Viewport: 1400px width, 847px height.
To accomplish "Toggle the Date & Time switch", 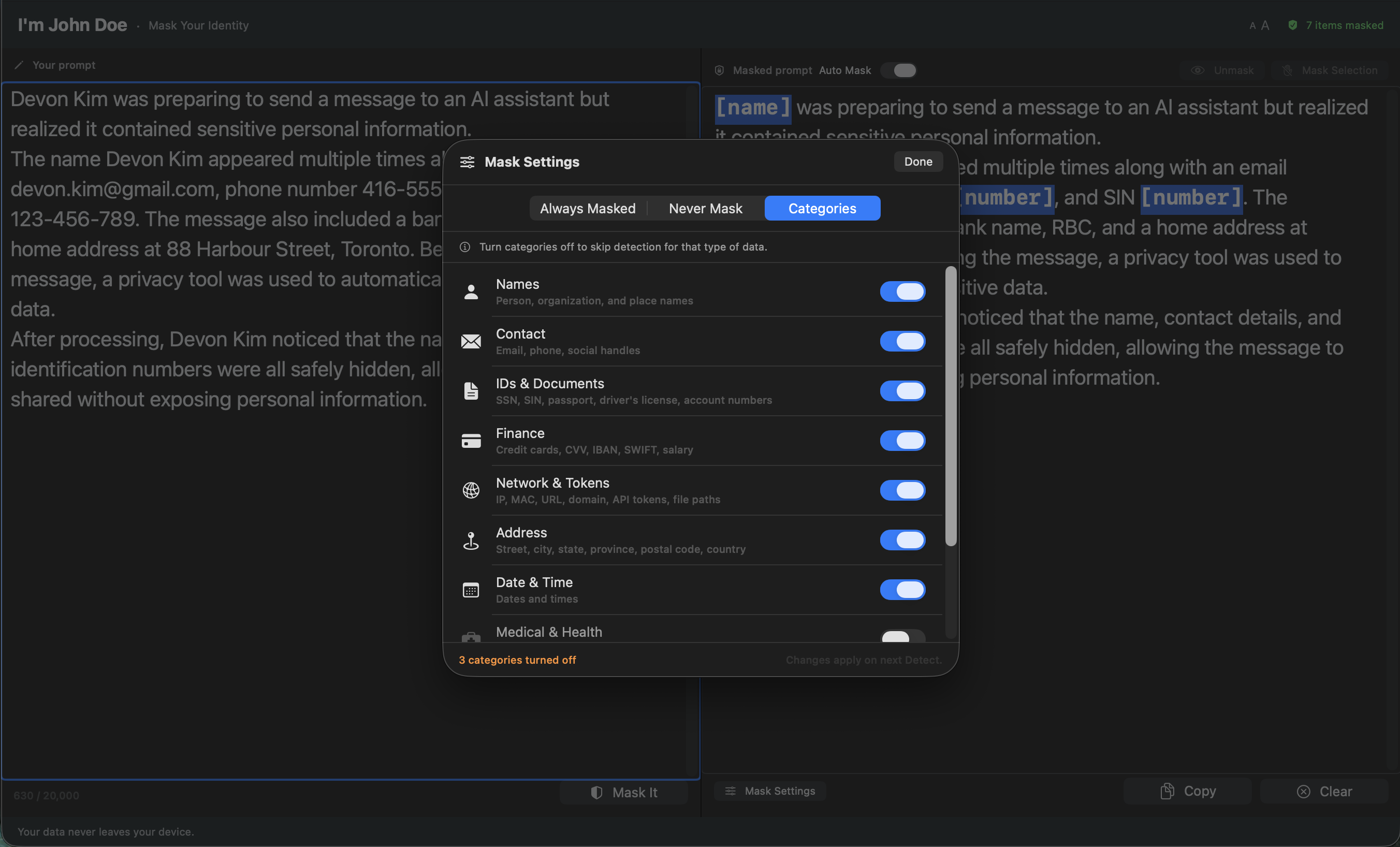I will [903, 590].
